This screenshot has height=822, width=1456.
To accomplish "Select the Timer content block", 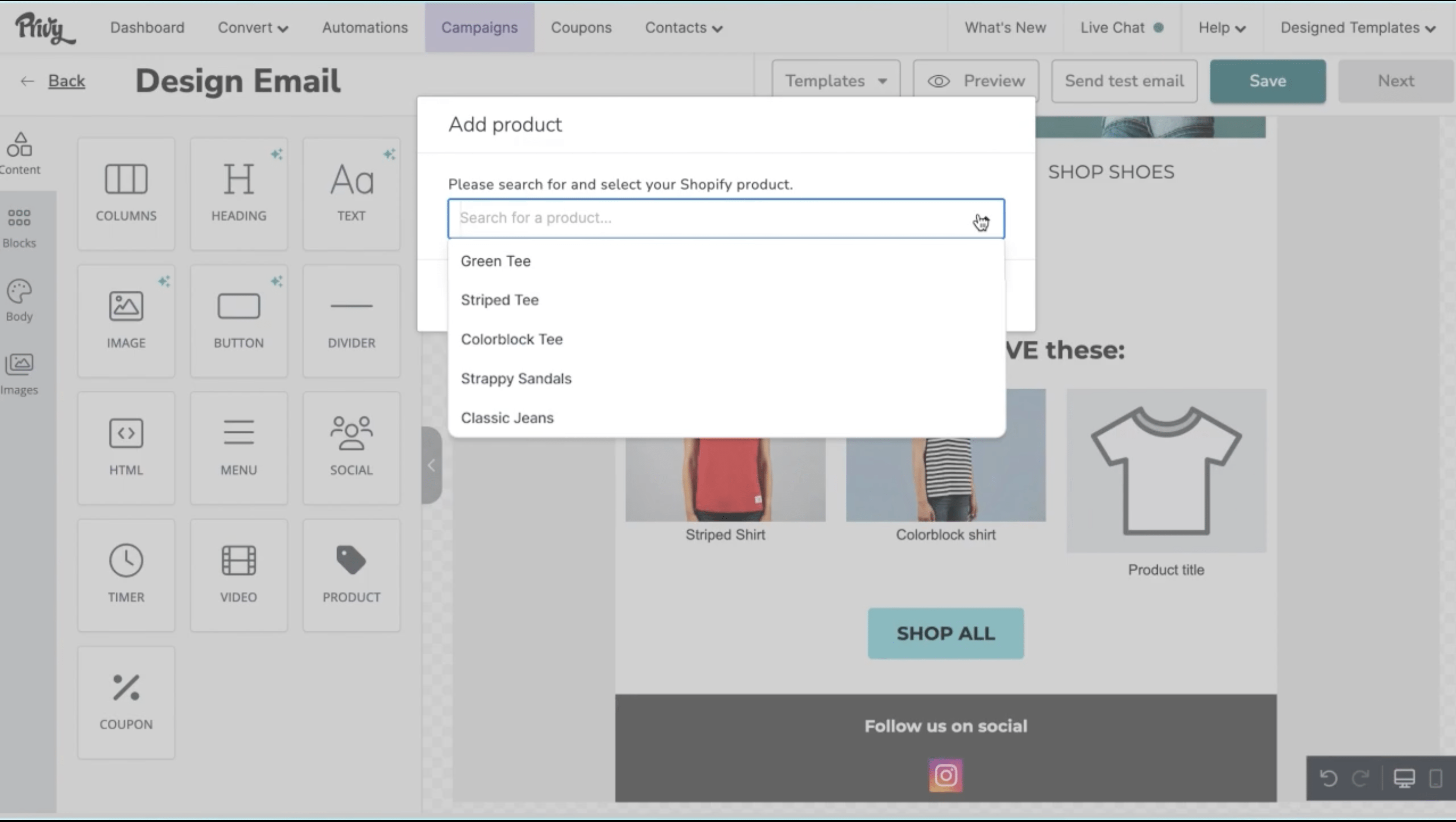I will [x=126, y=575].
